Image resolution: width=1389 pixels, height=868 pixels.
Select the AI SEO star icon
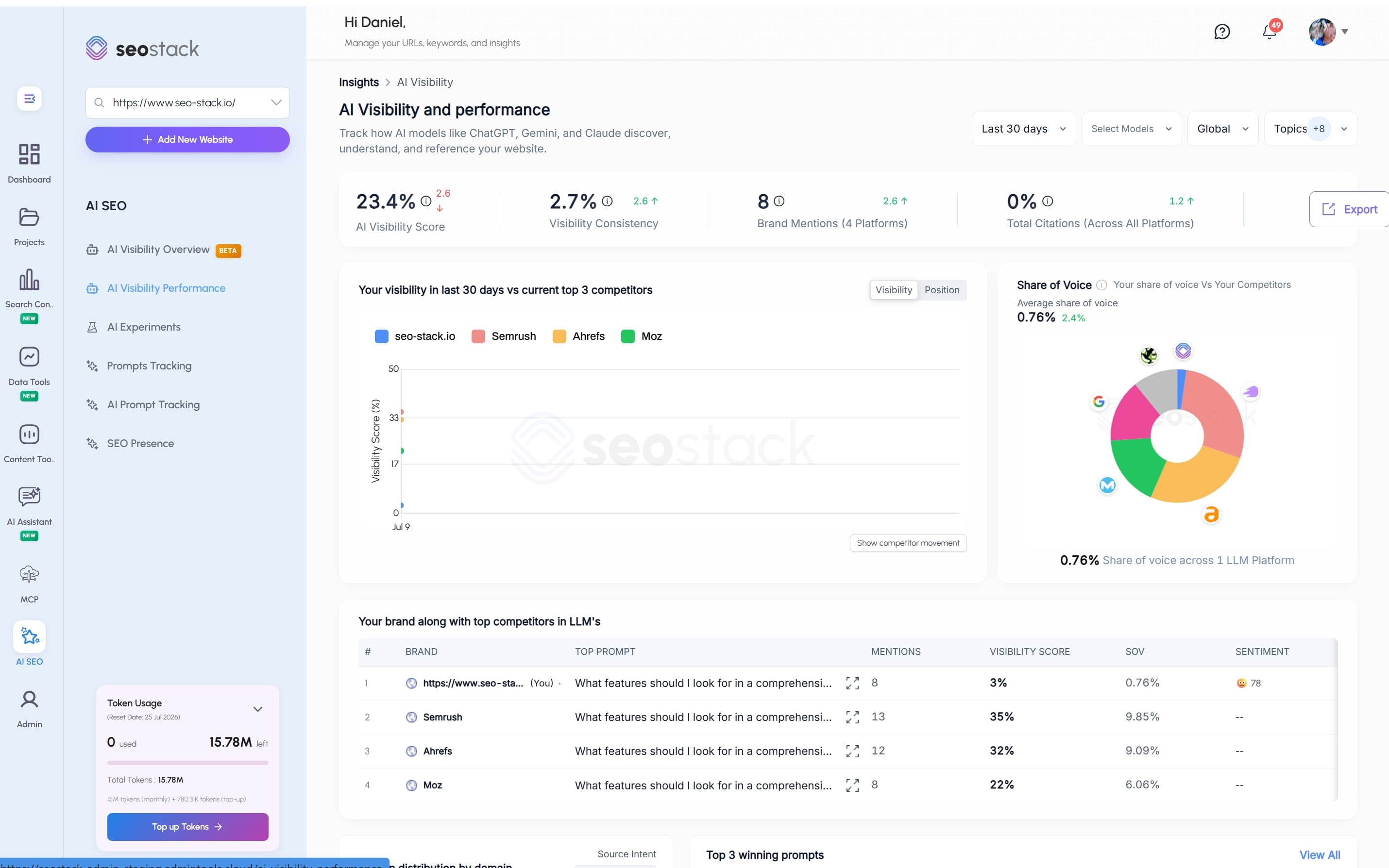click(29, 636)
